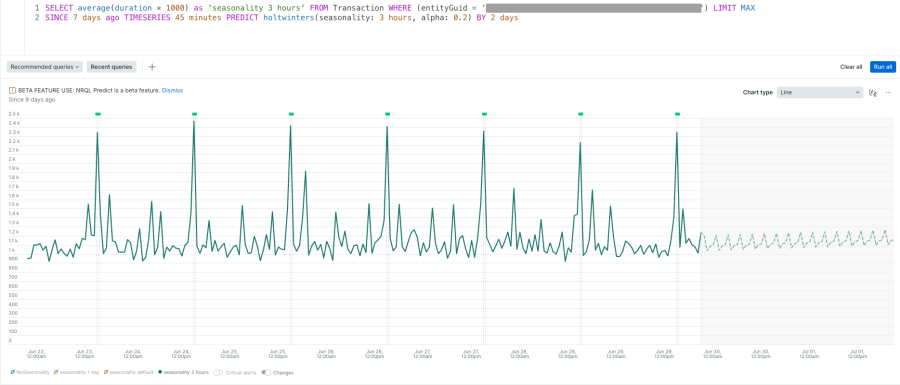Open Recent queries

(x=111, y=67)
